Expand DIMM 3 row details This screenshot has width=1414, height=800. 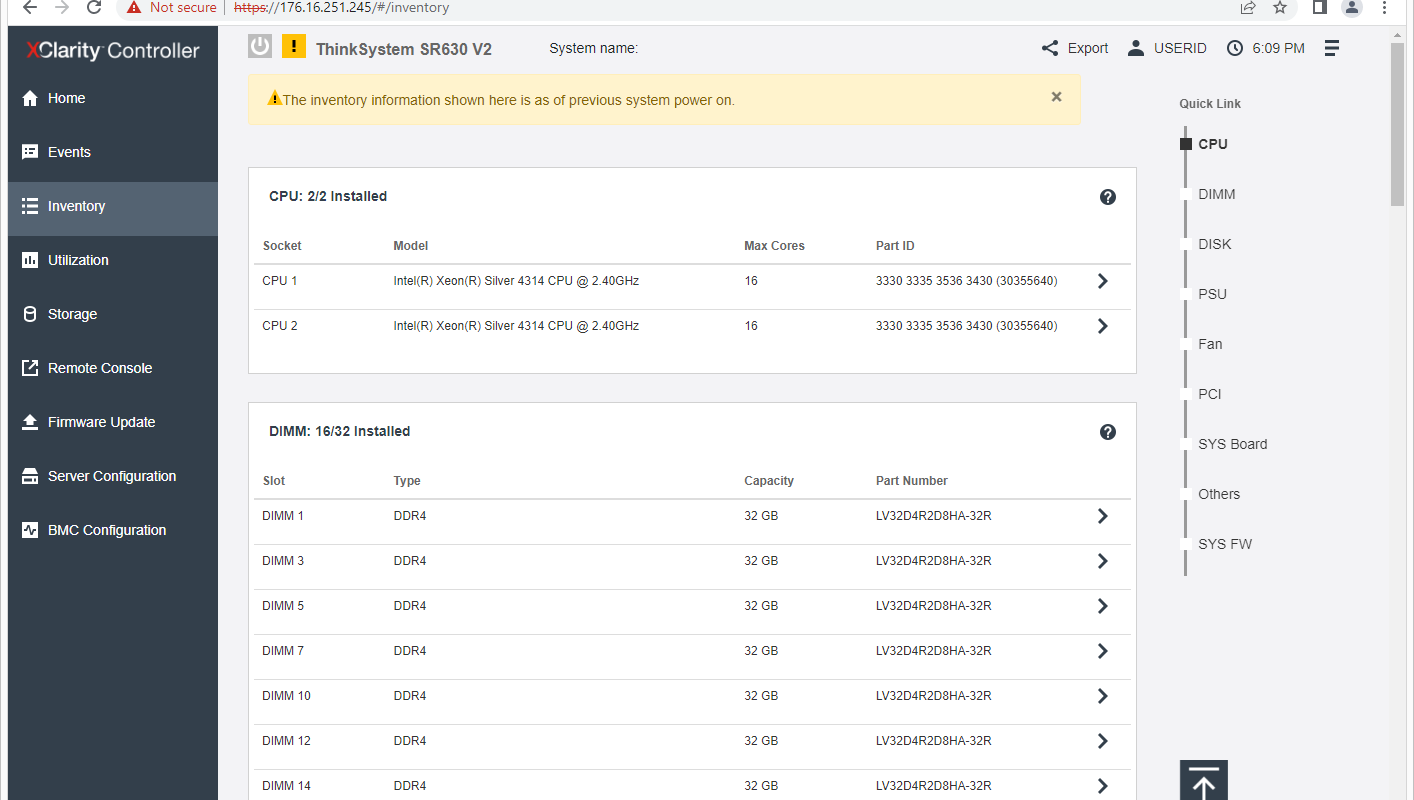pyautogui.click(x=1103, y=561)
